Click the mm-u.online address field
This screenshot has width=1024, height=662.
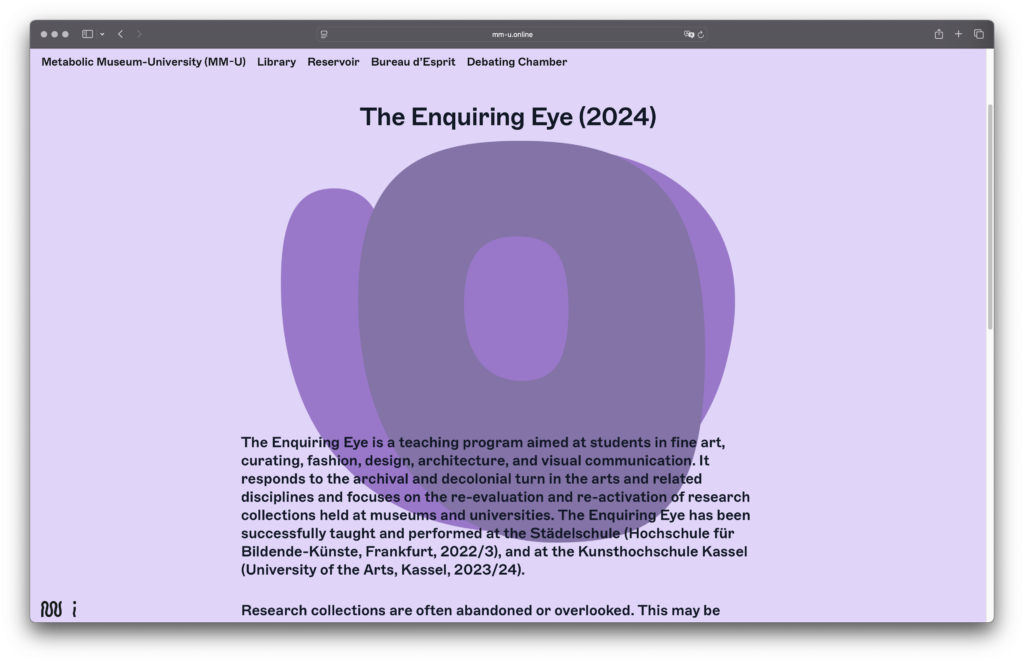[512, 34]
